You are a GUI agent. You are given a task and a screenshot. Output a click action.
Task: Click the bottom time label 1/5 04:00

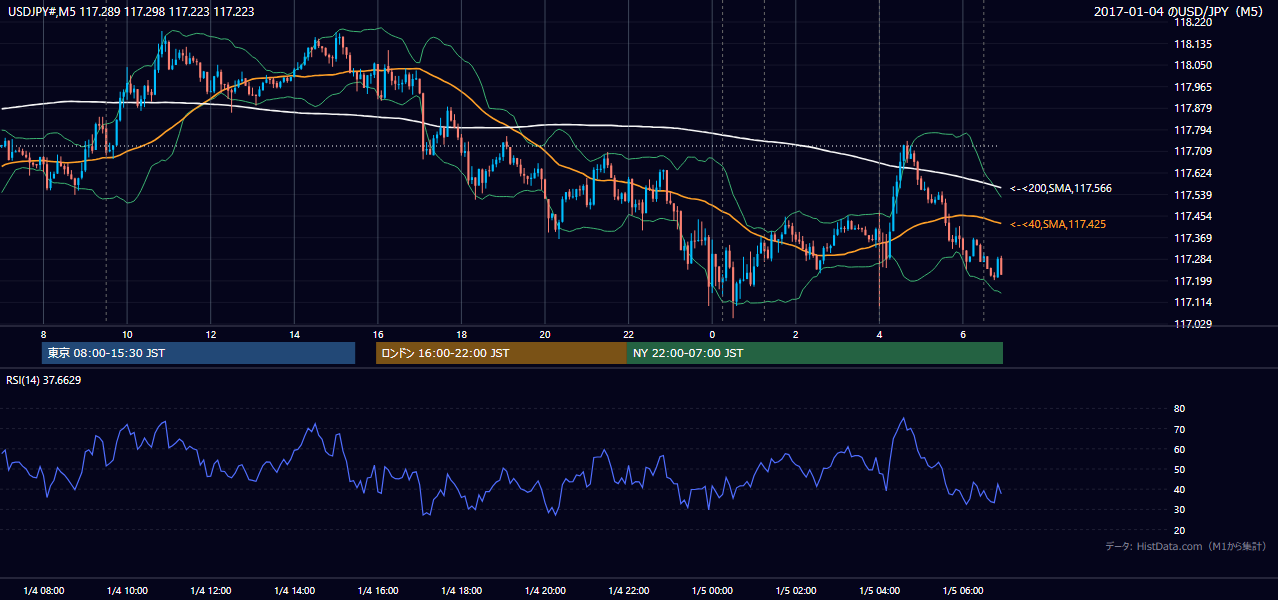879,591
